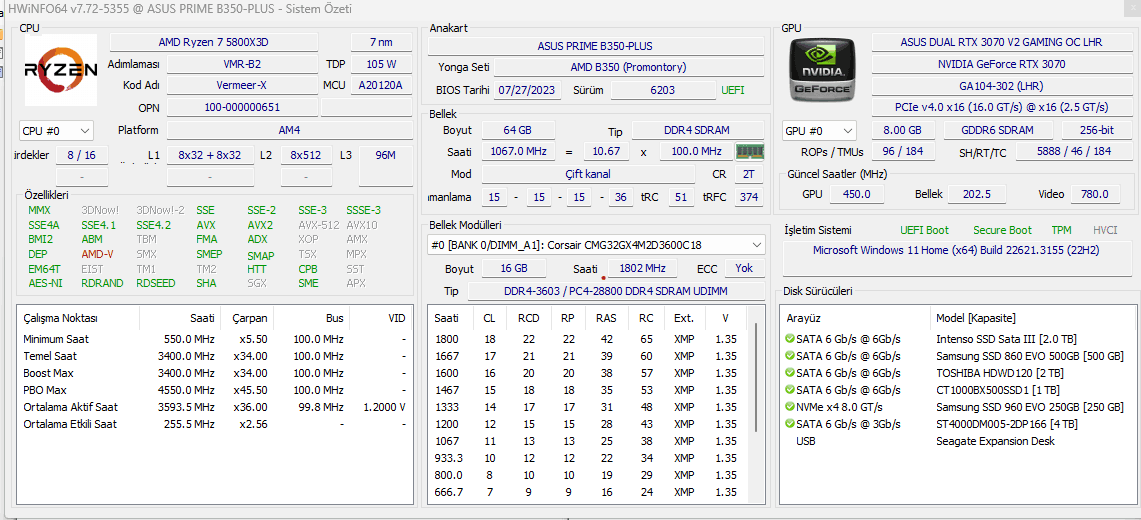The width and height of the screenshot is (1141, 520).
Task: Click the 64 GB memory size field
Action: pyautogui.click(x=517, y=130)
